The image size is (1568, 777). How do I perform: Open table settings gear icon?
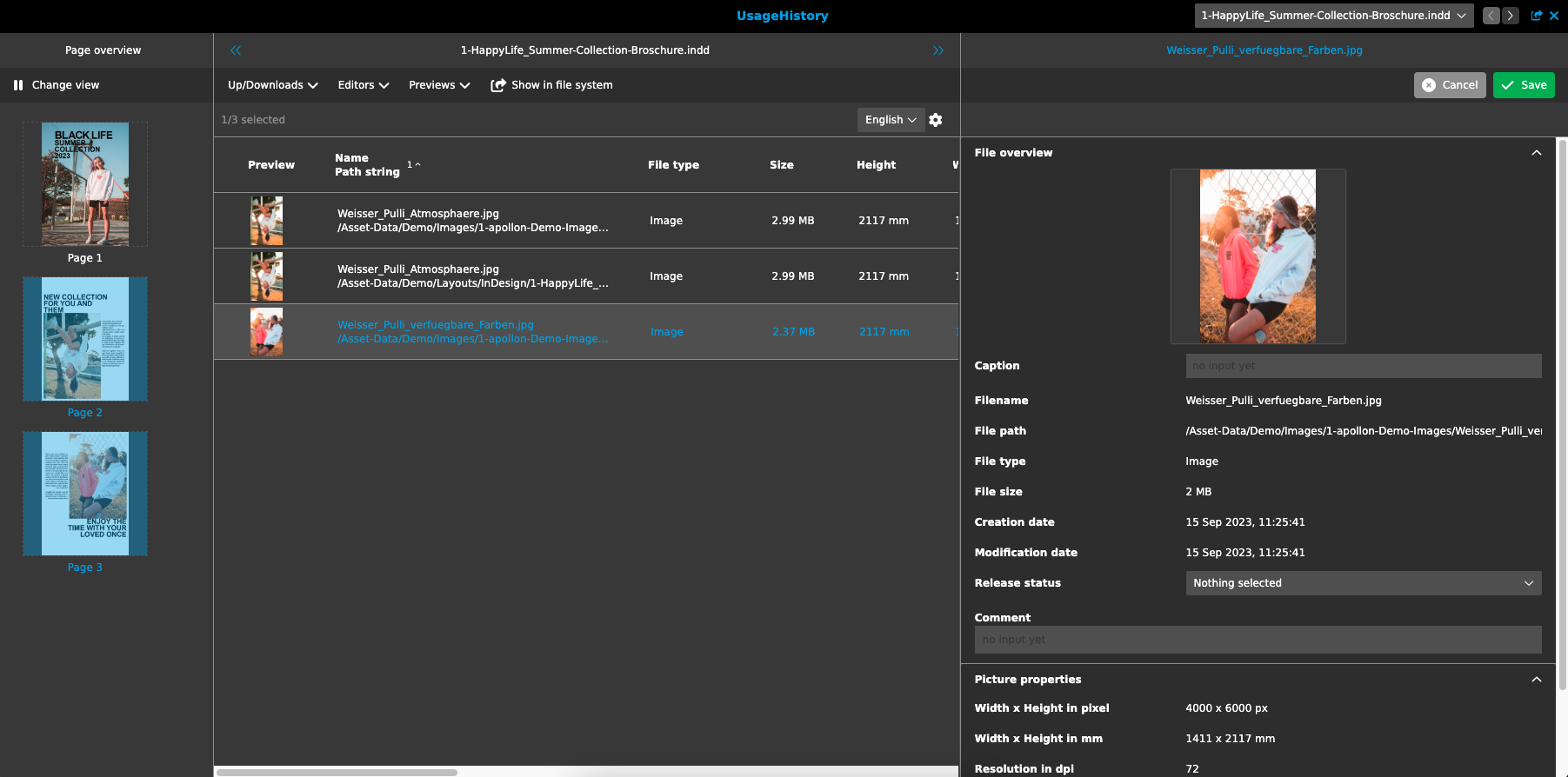click(936, 120)
